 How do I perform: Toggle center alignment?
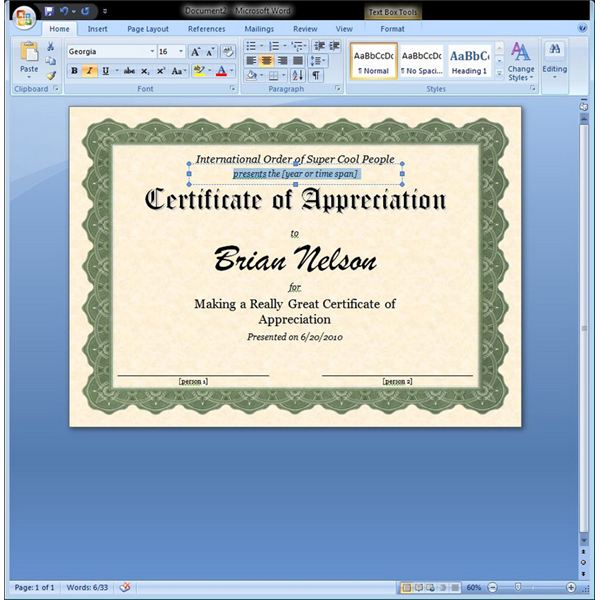[x=266, y=60]
